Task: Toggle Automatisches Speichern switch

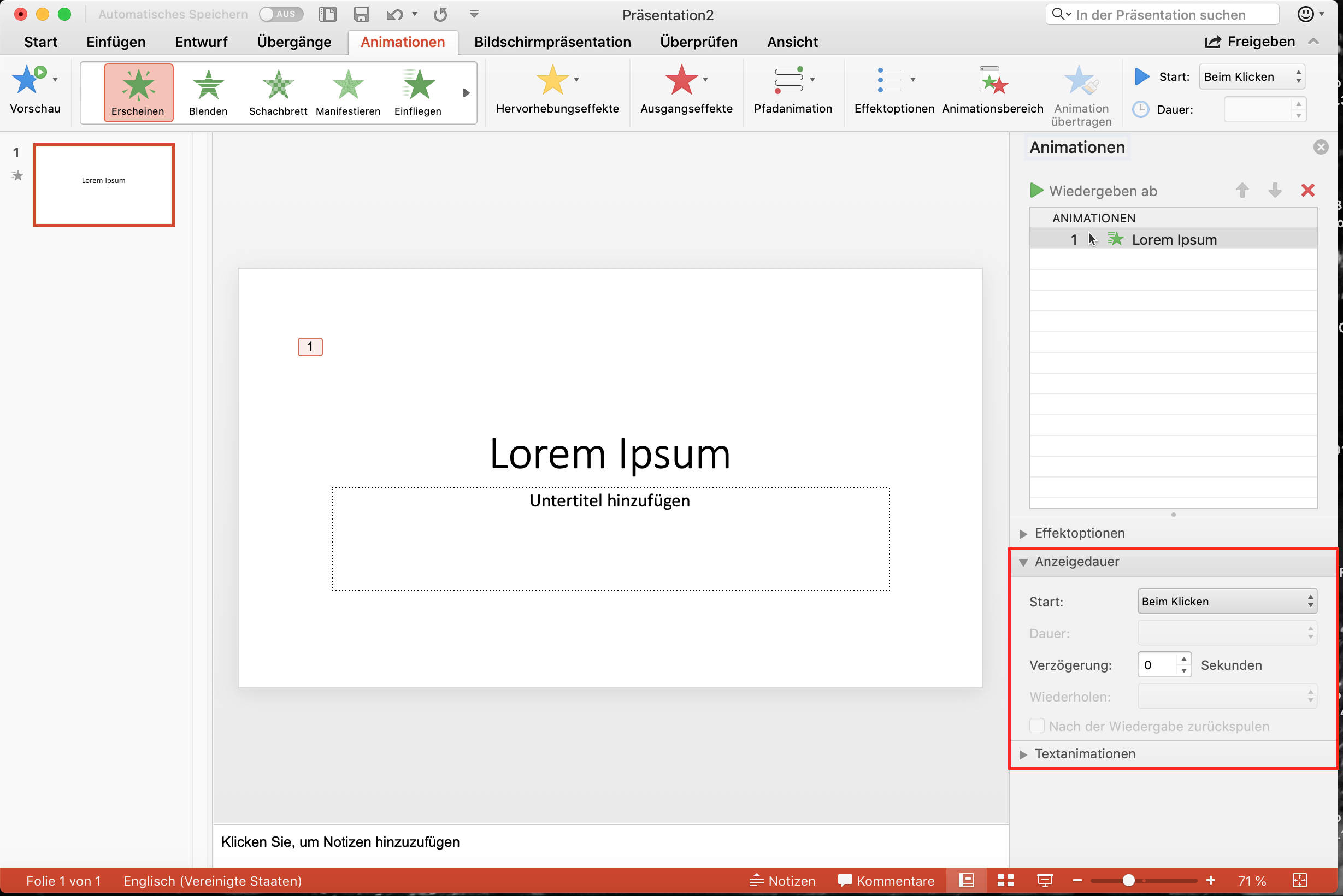Action: [281, 14]
